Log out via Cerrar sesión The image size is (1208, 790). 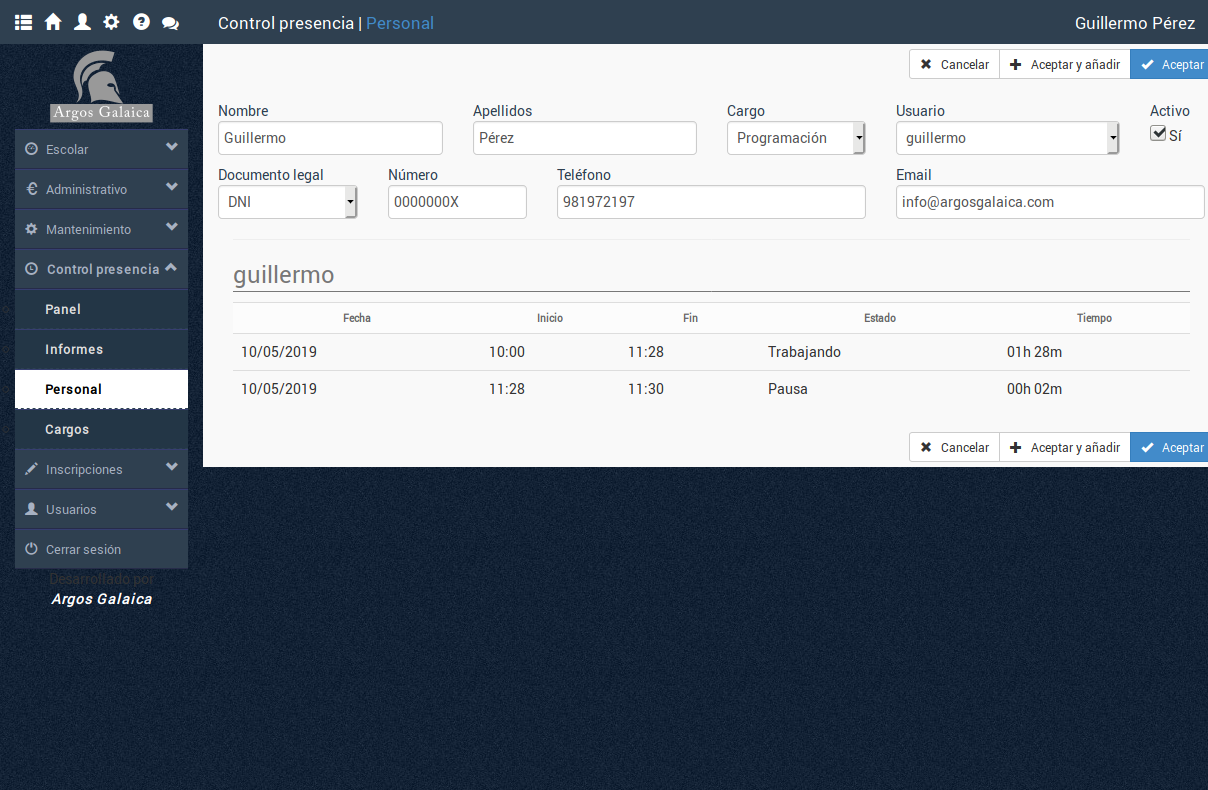click(x=101, y=549)
